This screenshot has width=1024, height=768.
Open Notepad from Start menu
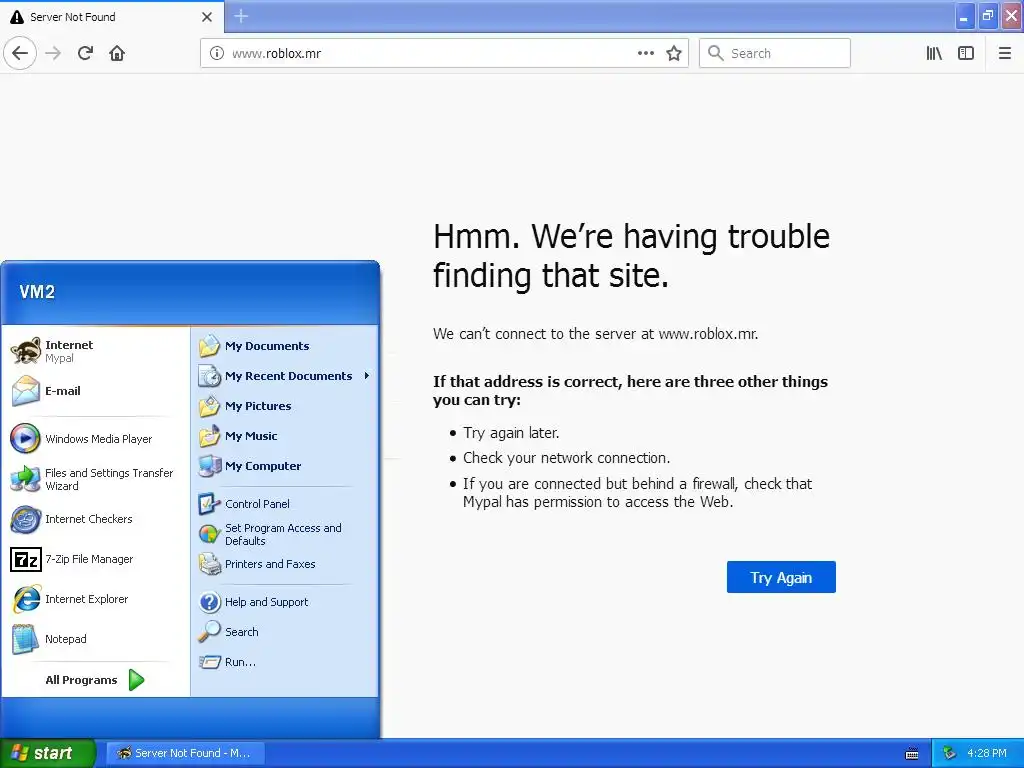[95, 639]
